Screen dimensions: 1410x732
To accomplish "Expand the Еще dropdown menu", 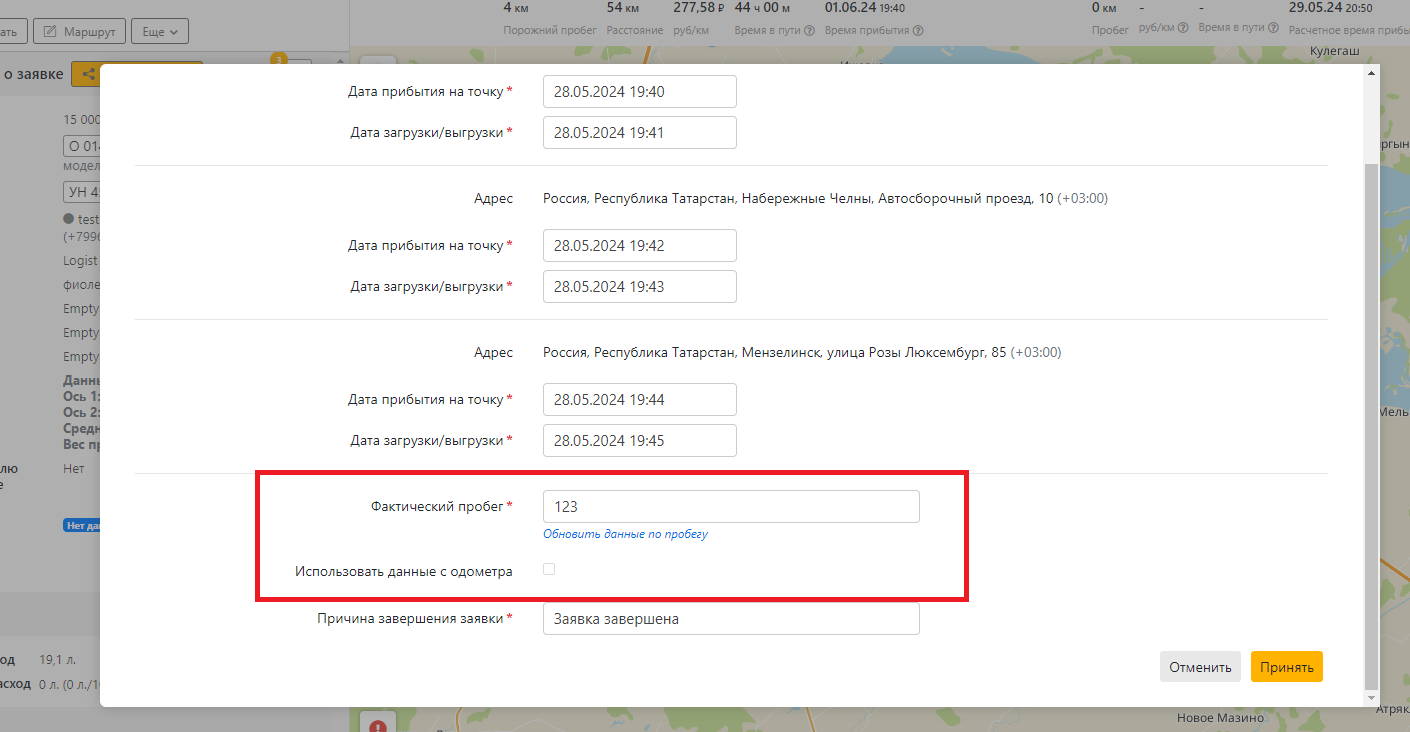I will (x=160, y=31).
